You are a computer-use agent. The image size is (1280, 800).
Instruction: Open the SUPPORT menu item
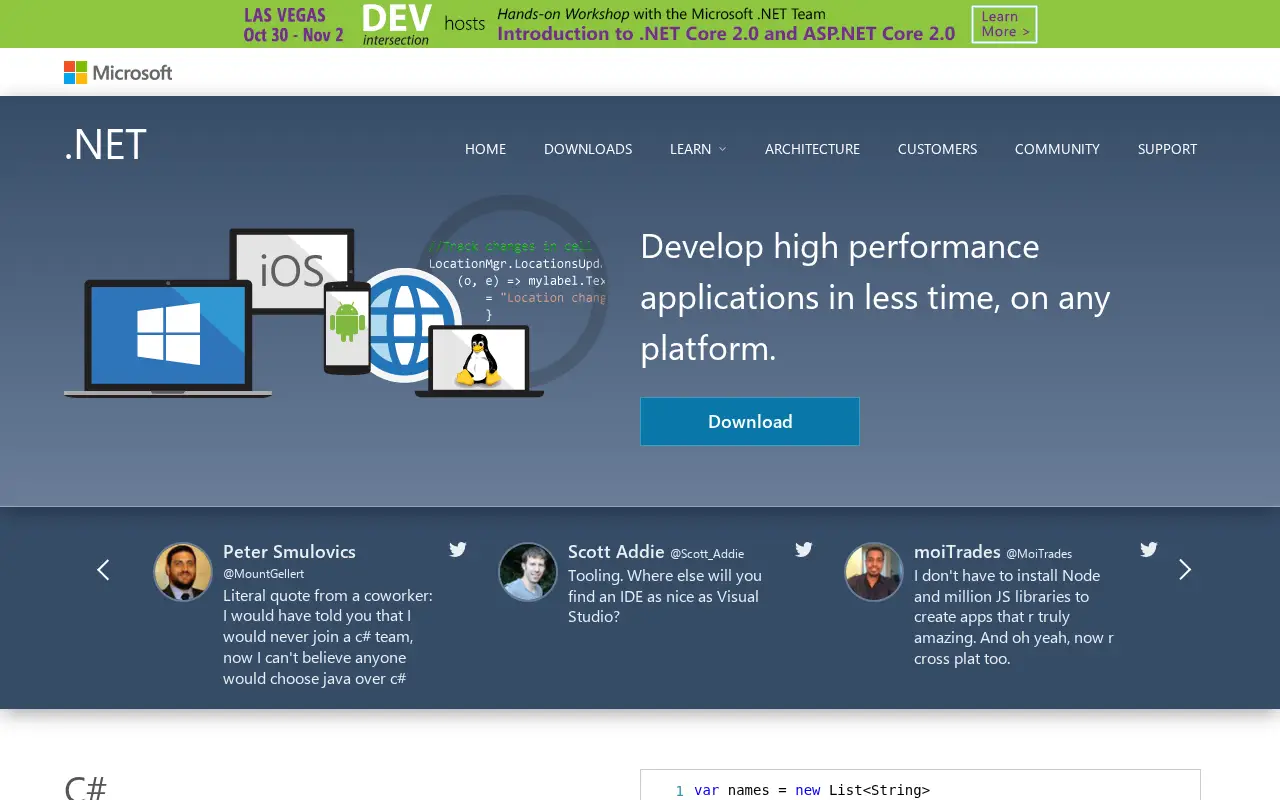tap(1167, 149)
